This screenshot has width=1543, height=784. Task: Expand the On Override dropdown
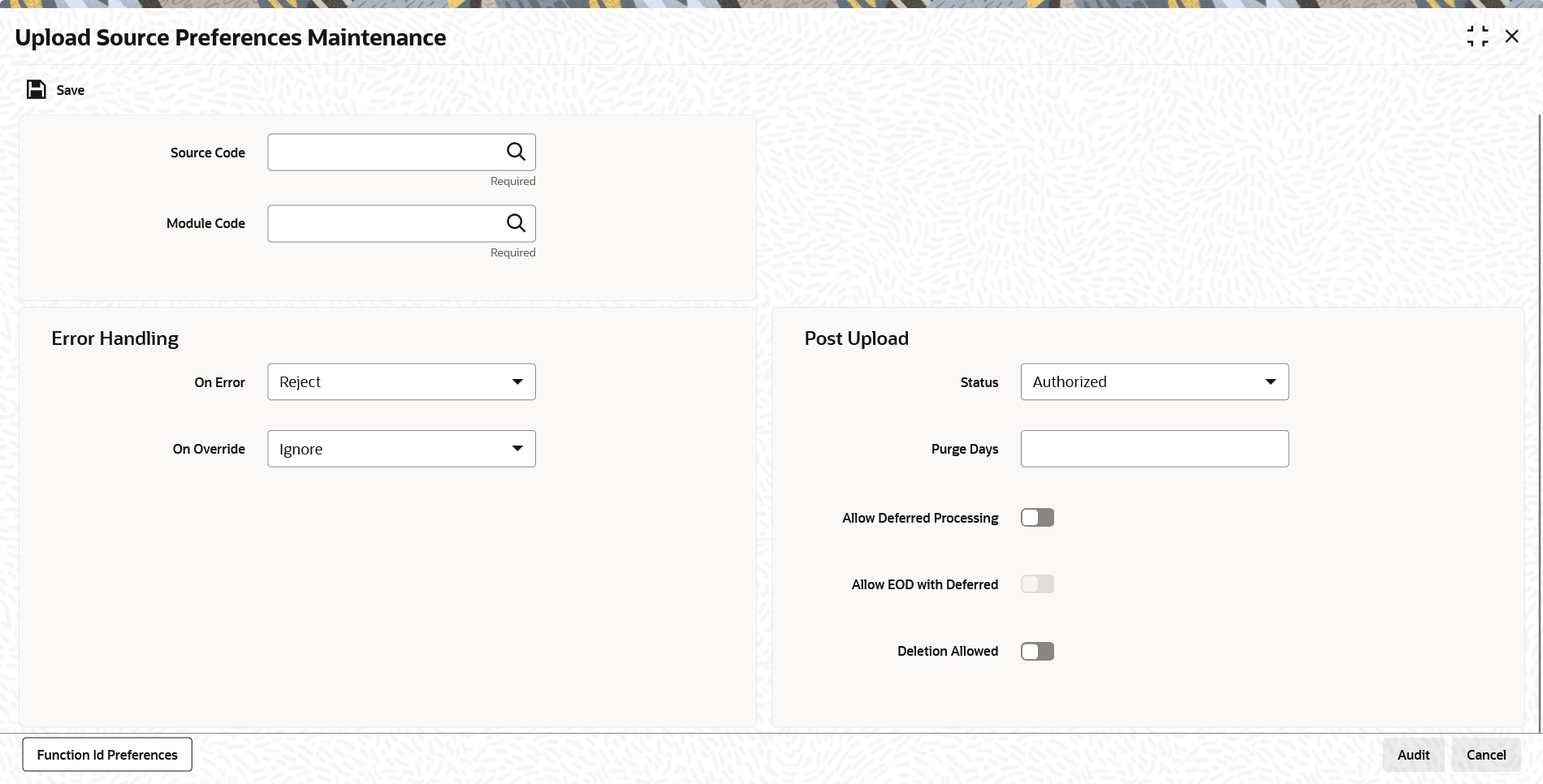click(401, 449)
